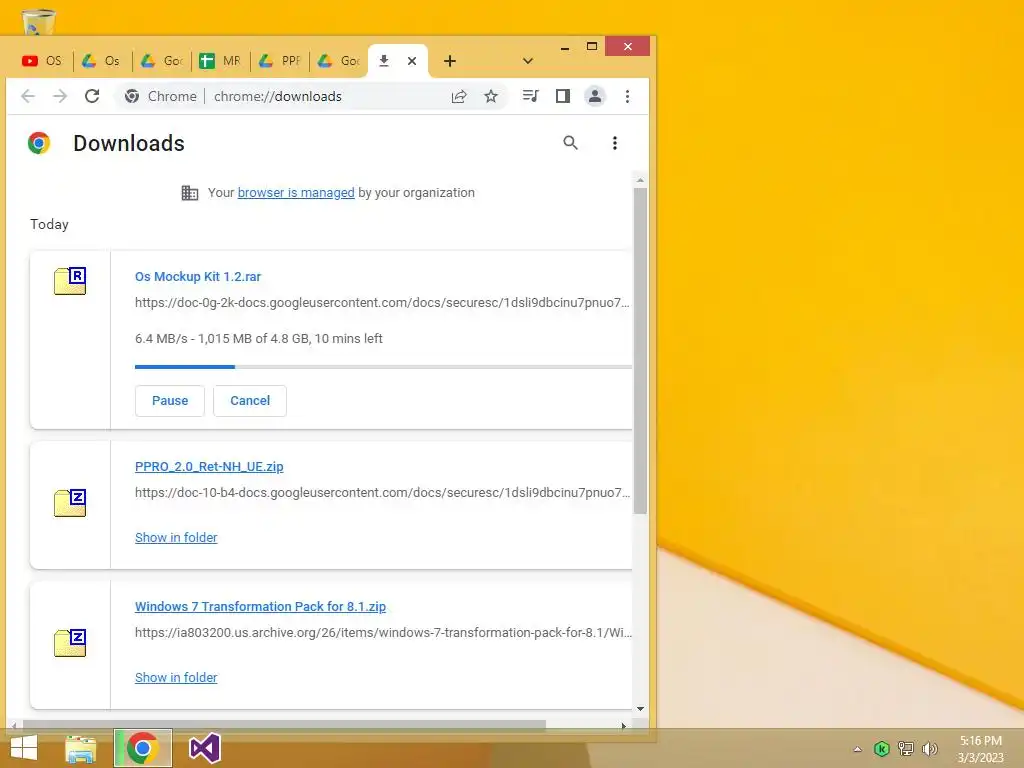
Task: Open the profile avatar menu
Action: pos(595,96)
